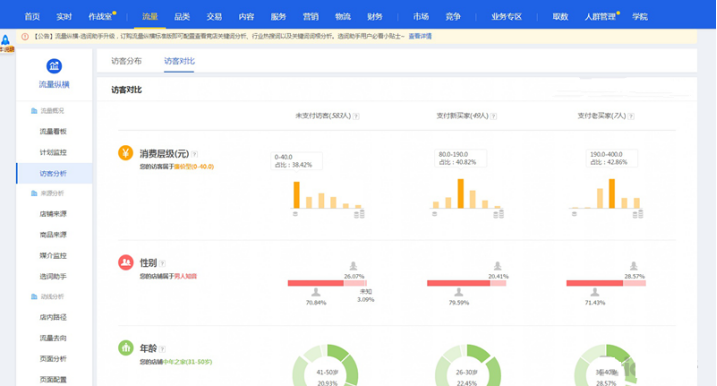Click the highlighted 190.0-400.0 bar in 支付老买家 chart
717x386 pixels.
click(612, 194)
